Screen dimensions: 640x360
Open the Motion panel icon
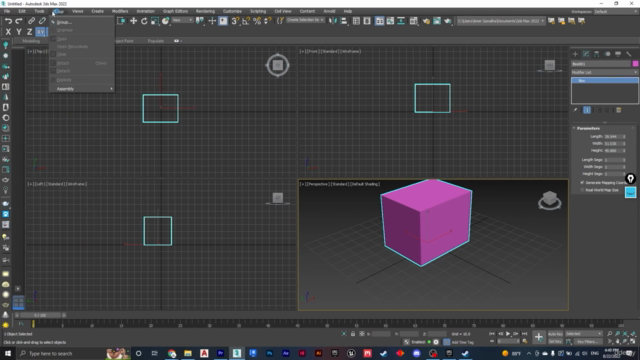pos(607,54)
